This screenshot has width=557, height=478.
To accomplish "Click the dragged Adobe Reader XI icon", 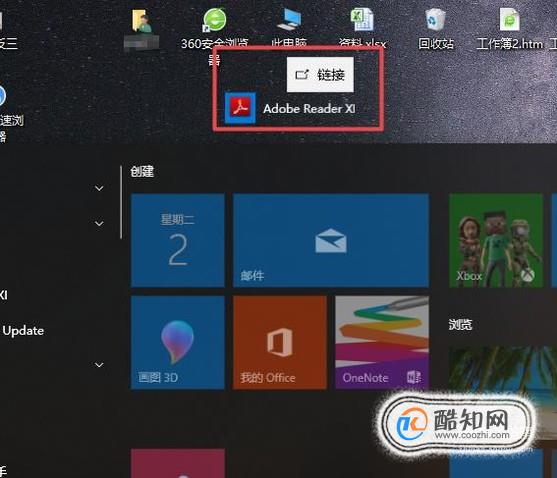I will [240, 108].
